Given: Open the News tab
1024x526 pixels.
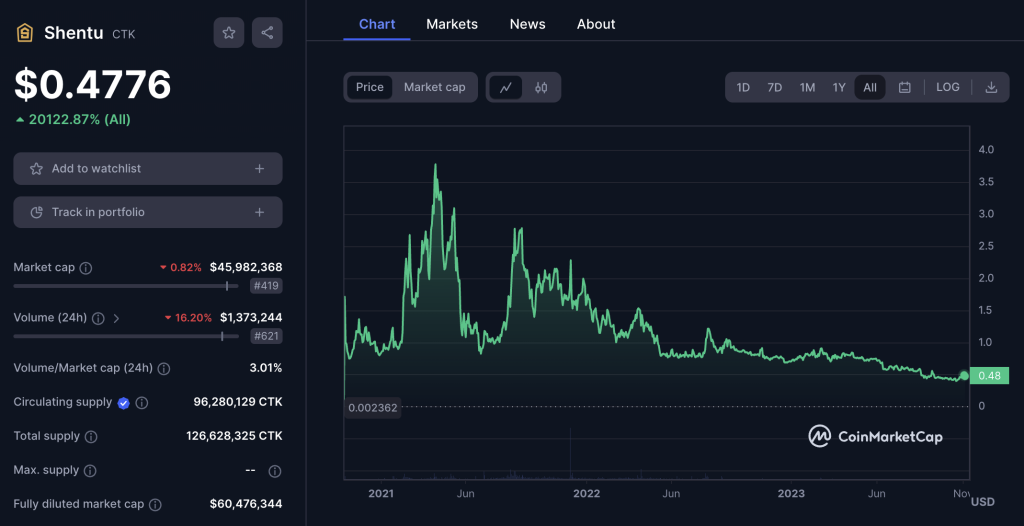Looking at the screenshot, I should coord(528,24).
